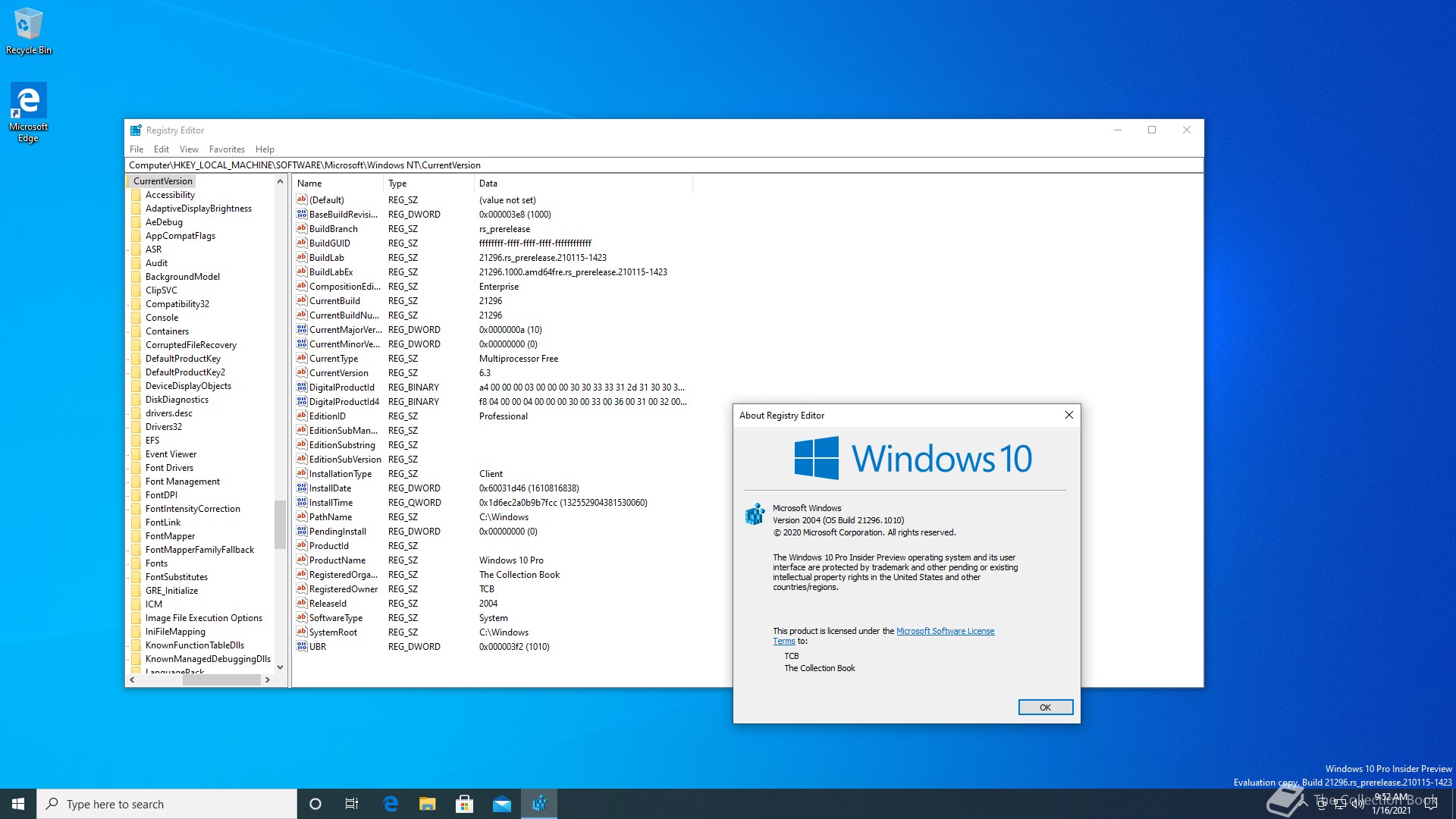
Task: Open the Windows Start button
Action: (18, 804)
